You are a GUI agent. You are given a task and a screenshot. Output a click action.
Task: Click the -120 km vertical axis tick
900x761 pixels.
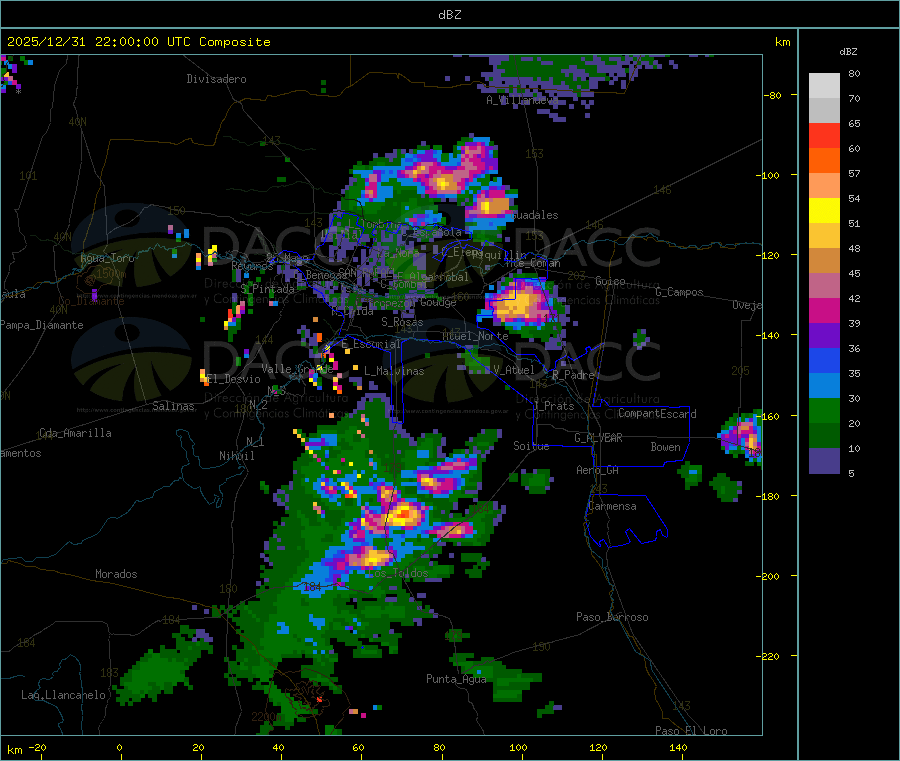(x=770, y=255)
